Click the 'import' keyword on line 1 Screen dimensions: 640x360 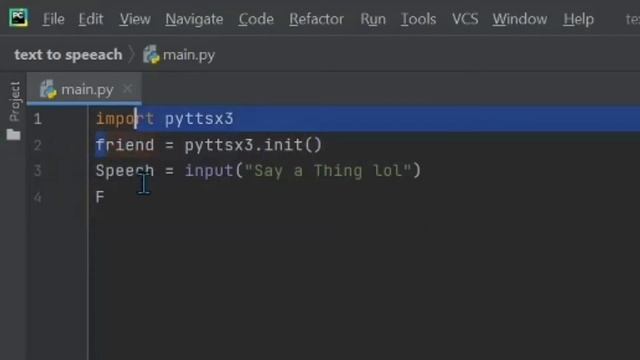tap(125, 119)
